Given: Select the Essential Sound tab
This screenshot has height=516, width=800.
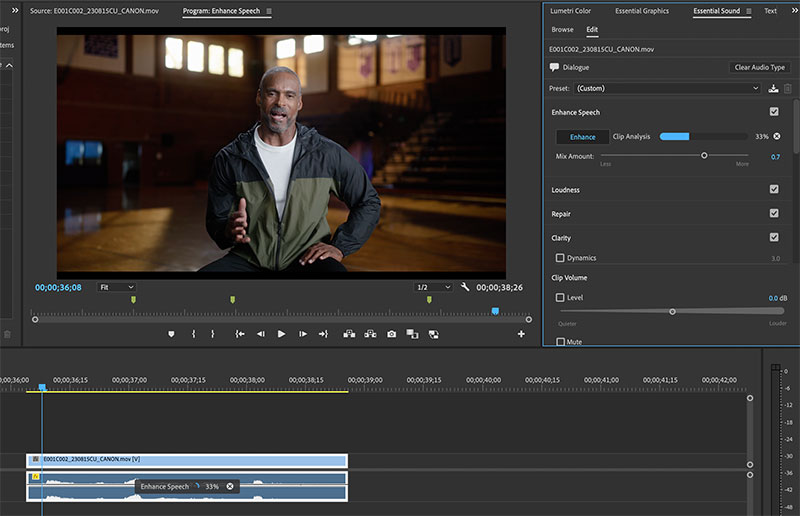Looking at the screenshot, I should [x=716, y=11].
